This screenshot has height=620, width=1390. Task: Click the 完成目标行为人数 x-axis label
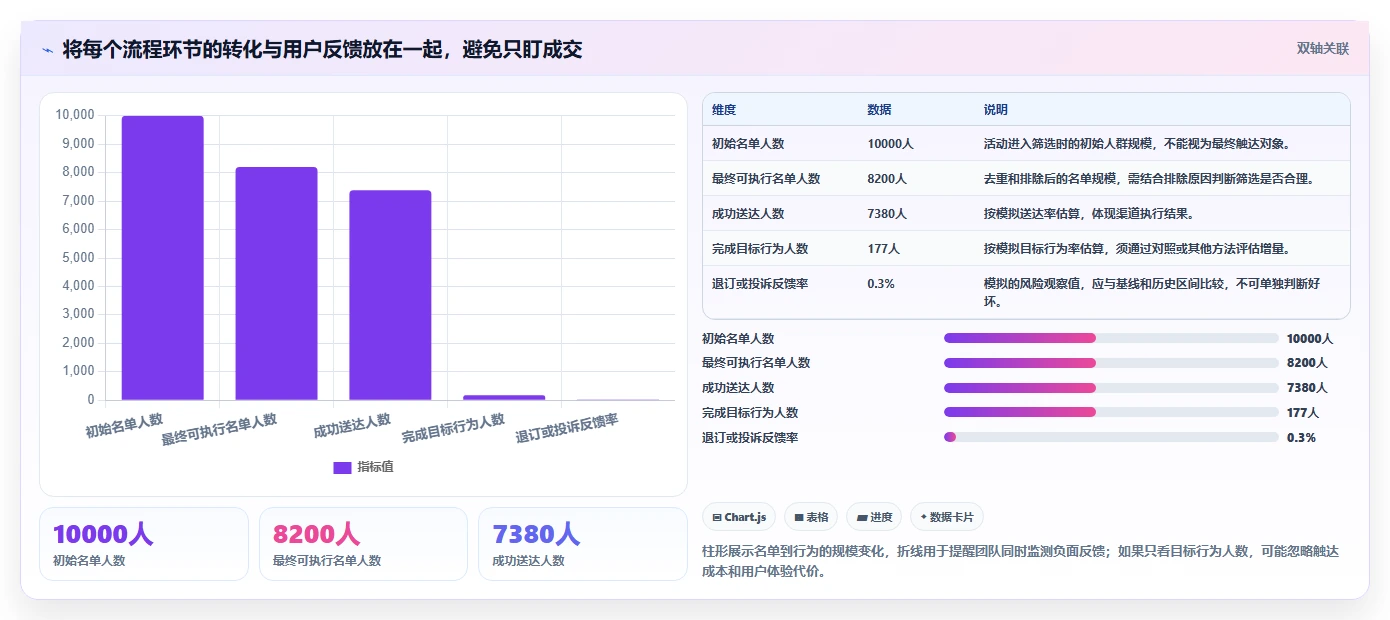point(453,429)
